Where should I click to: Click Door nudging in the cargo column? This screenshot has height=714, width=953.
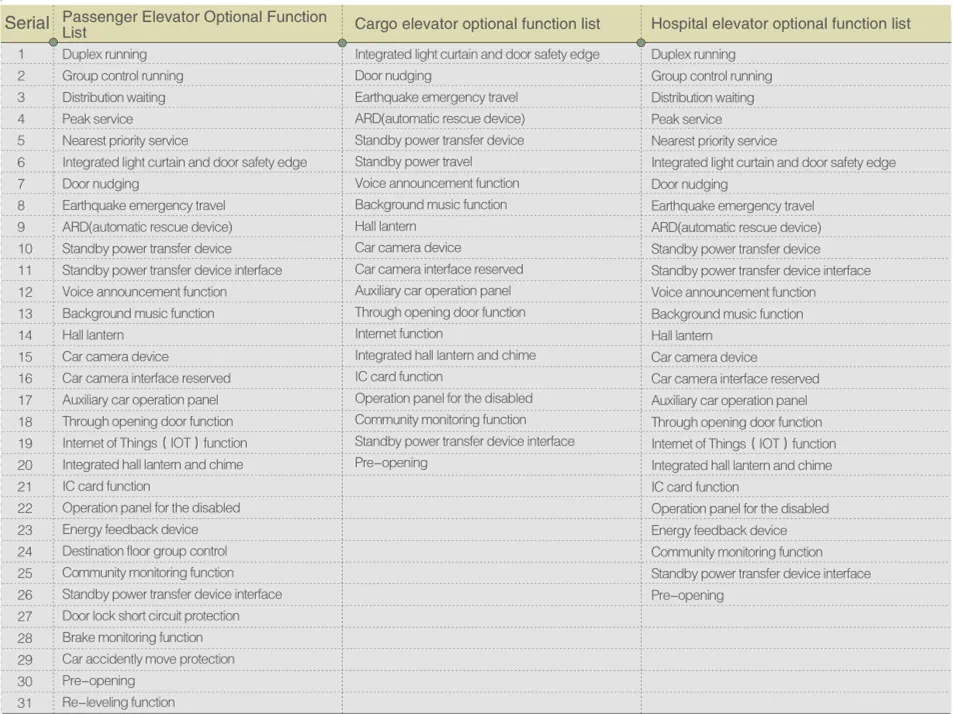[x=393, y=75]
